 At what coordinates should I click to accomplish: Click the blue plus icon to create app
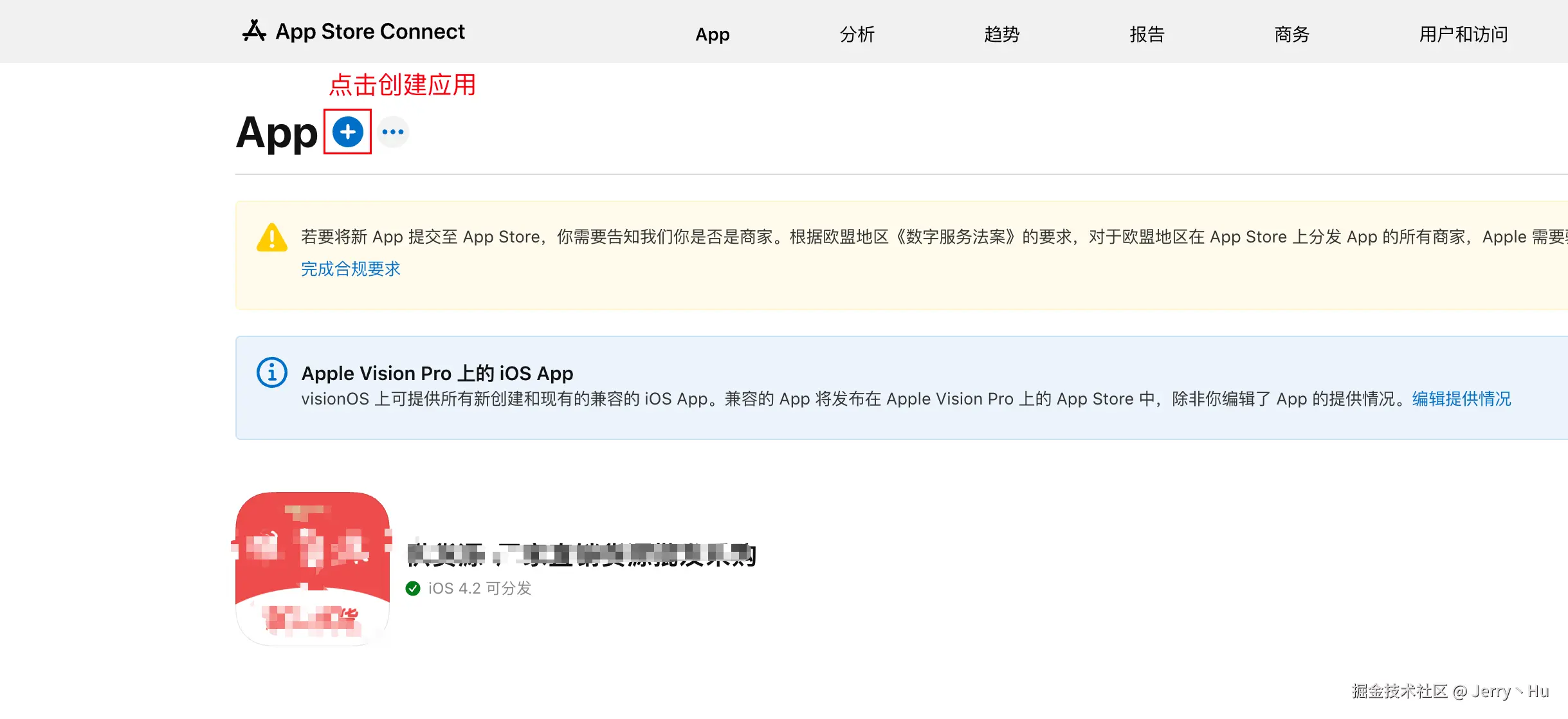[347, 132]
